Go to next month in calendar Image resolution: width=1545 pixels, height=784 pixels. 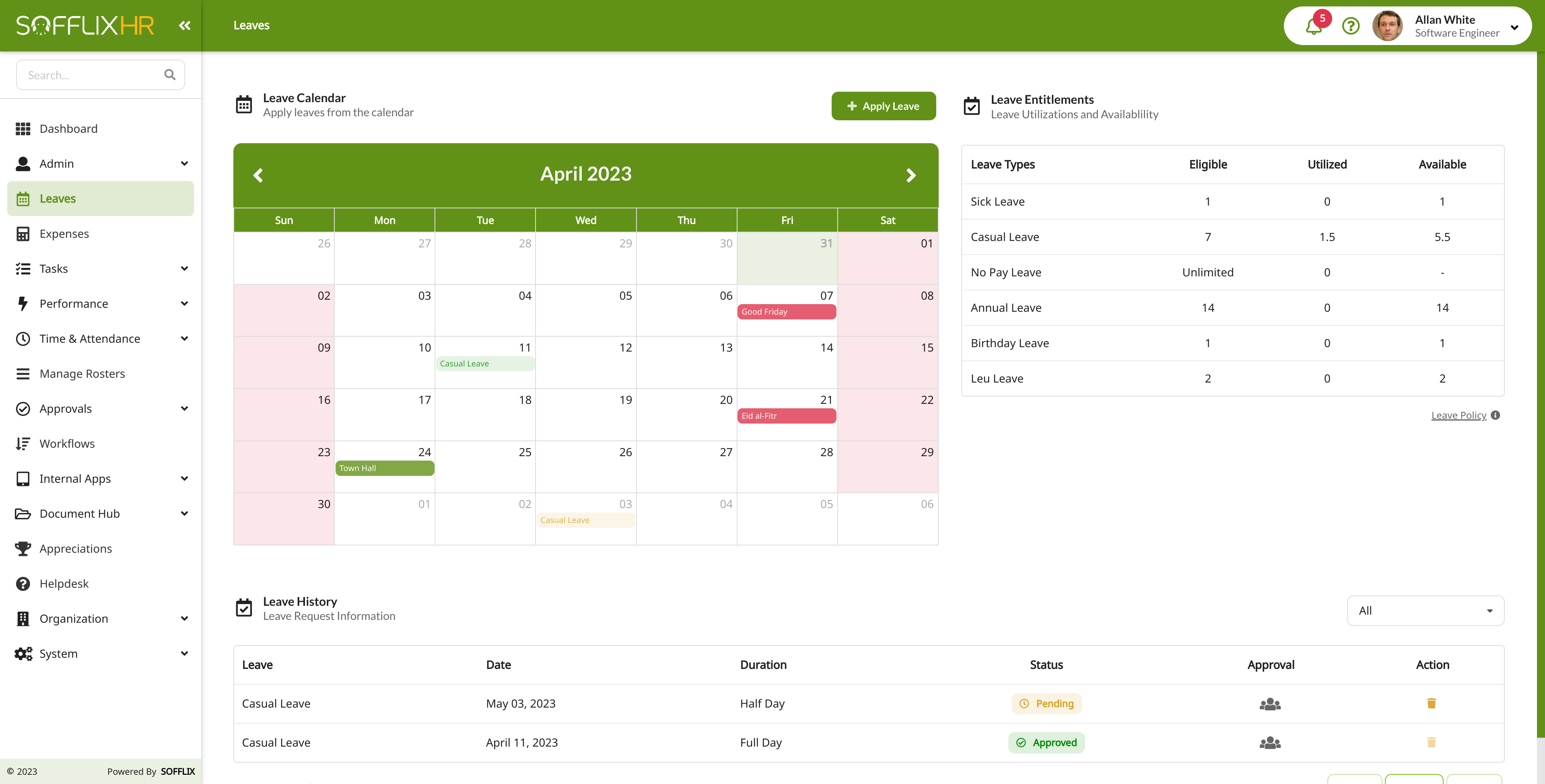(x=911, y=175)
